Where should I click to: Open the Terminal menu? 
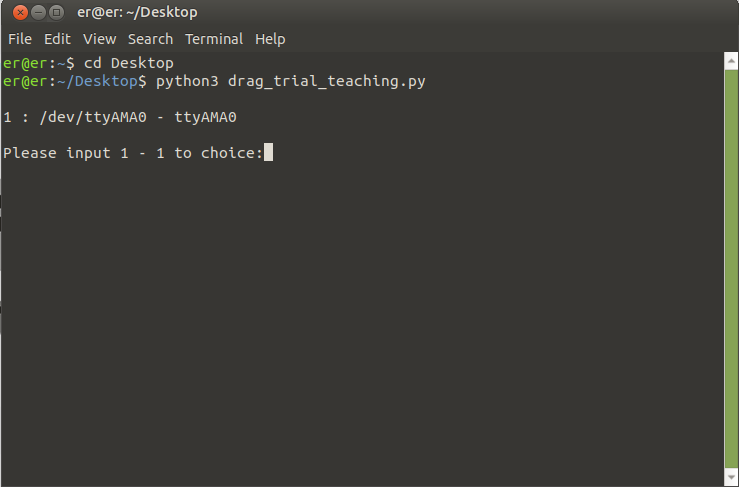[214, 39]
